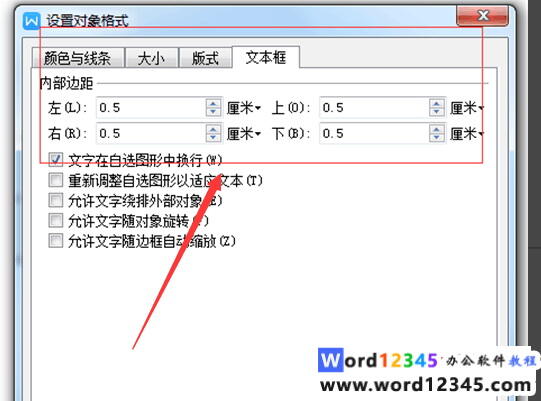Decrease the 右(R) margin with down arrow

[213, 138]
